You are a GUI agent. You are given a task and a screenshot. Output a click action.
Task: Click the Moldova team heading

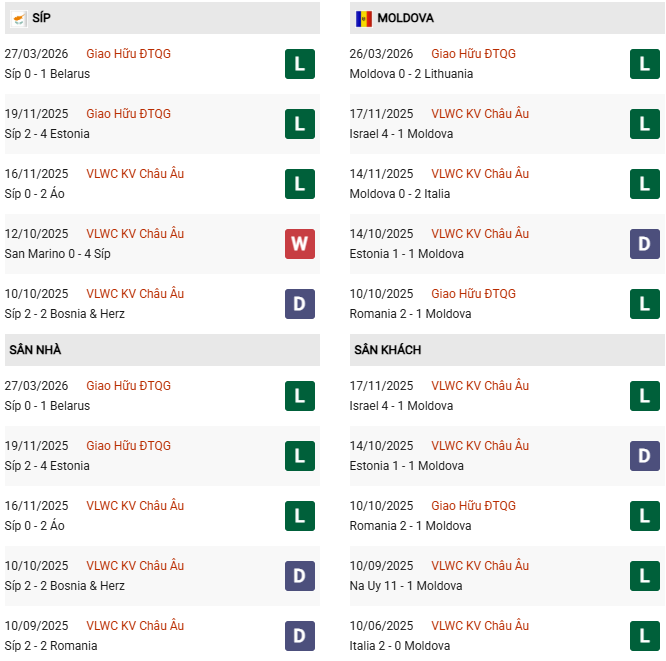tap(405, 18)
